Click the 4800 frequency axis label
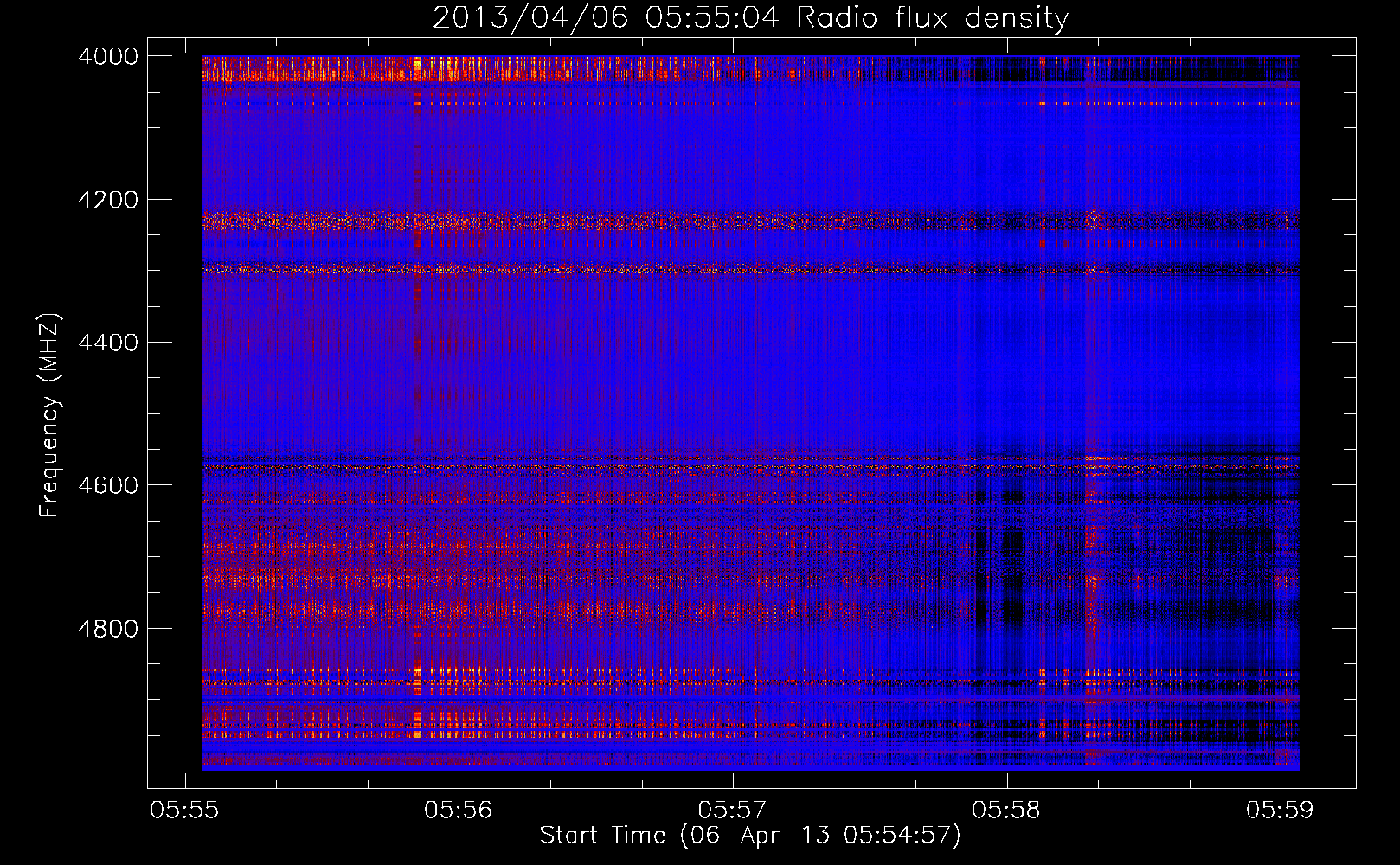 tap(108, 628)
